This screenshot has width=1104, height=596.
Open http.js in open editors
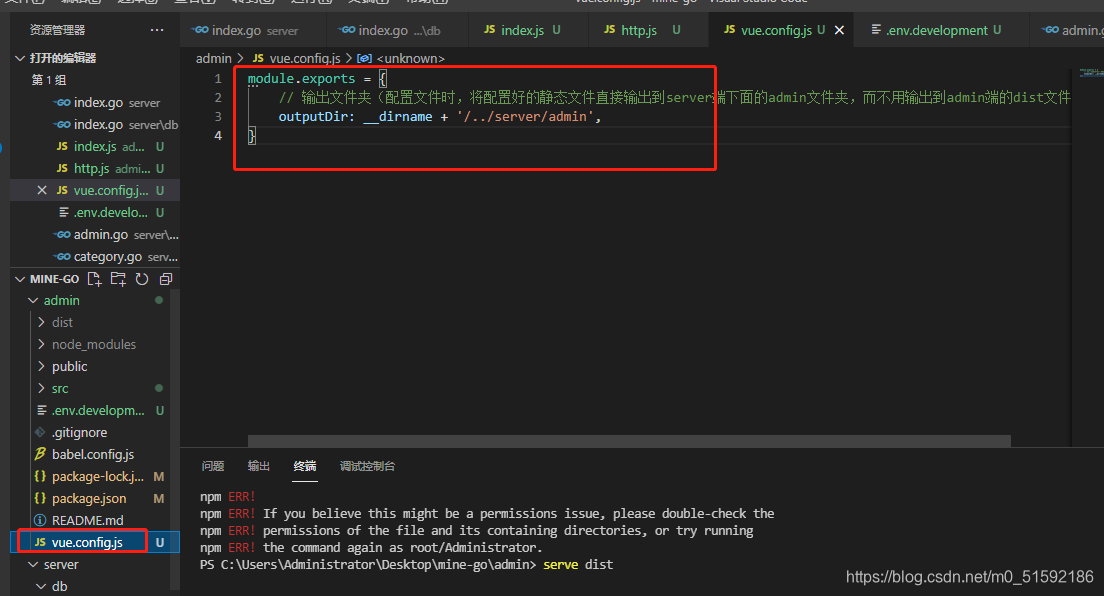pyautogui.click(x=95, y=168)
